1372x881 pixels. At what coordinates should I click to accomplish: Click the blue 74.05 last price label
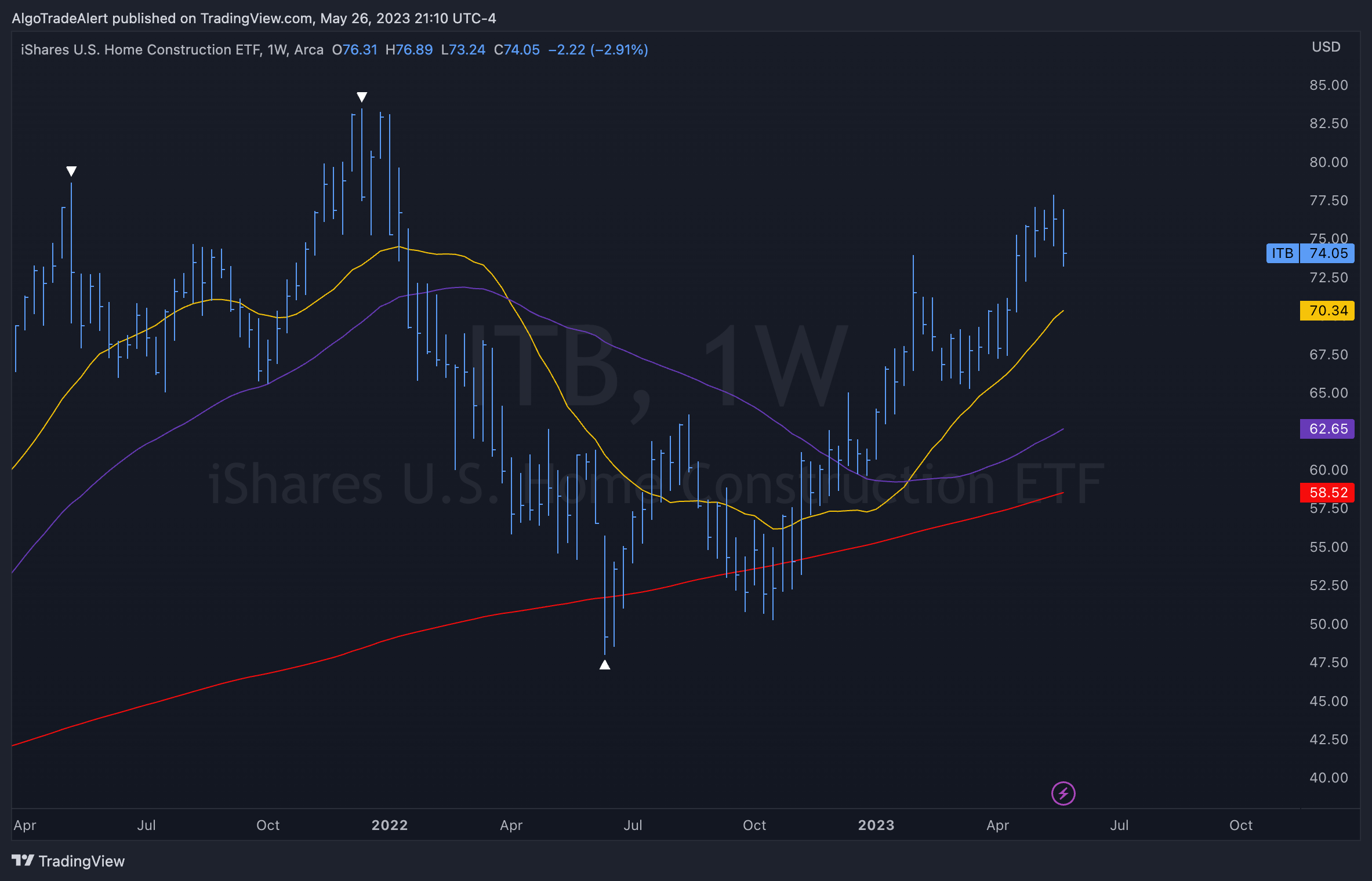1327,253
